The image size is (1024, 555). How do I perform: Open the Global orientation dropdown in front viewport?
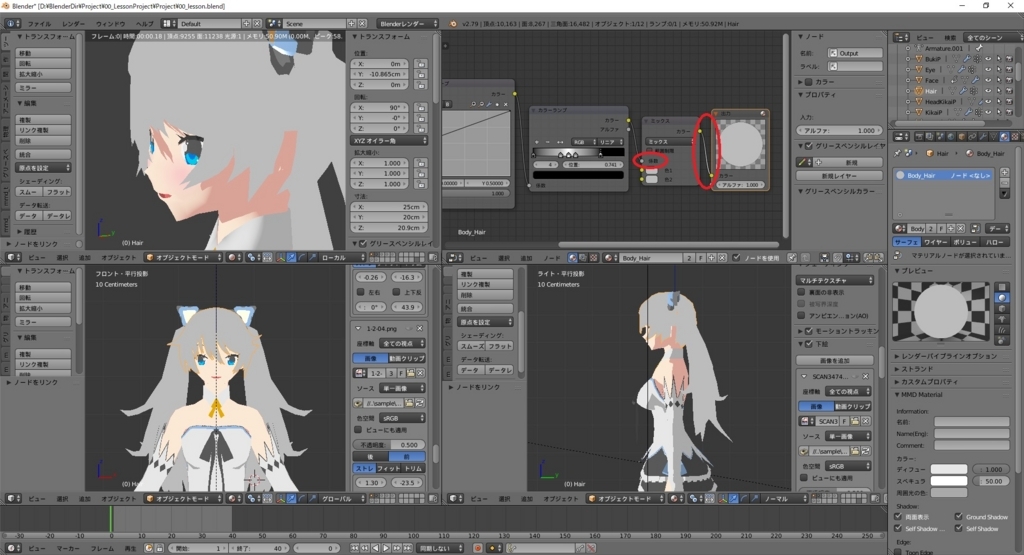click(342, 499)
